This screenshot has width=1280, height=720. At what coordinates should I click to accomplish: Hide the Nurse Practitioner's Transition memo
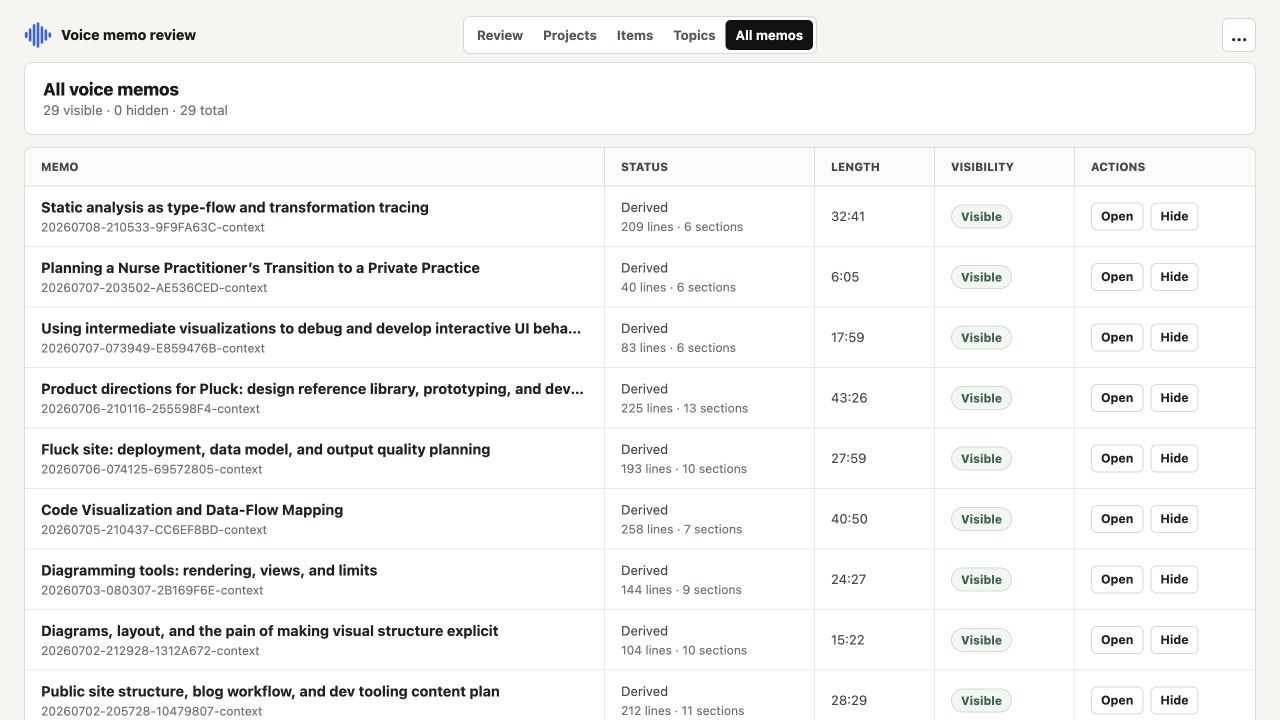pyautogui.click(x=1174, y=277)
